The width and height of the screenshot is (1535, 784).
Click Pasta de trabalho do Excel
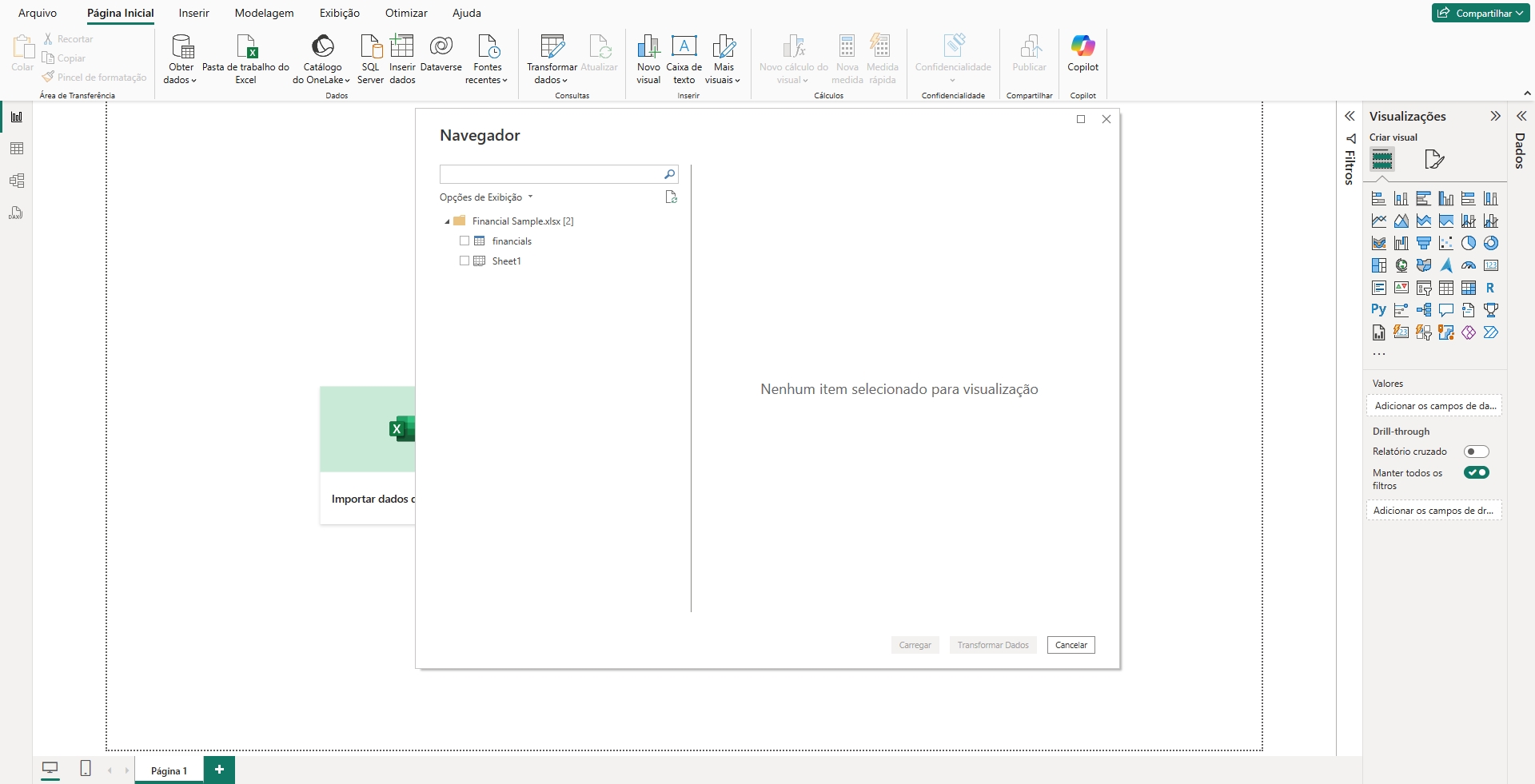(245, 59)
